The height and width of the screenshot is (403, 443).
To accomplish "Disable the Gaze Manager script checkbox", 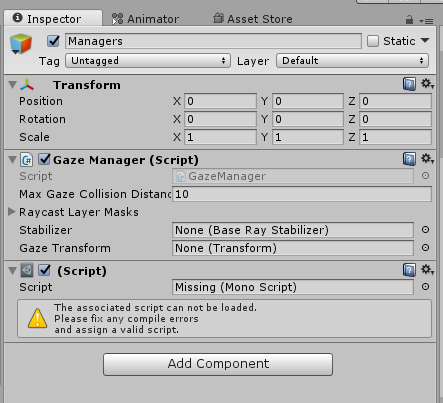I will pos(44,159).
